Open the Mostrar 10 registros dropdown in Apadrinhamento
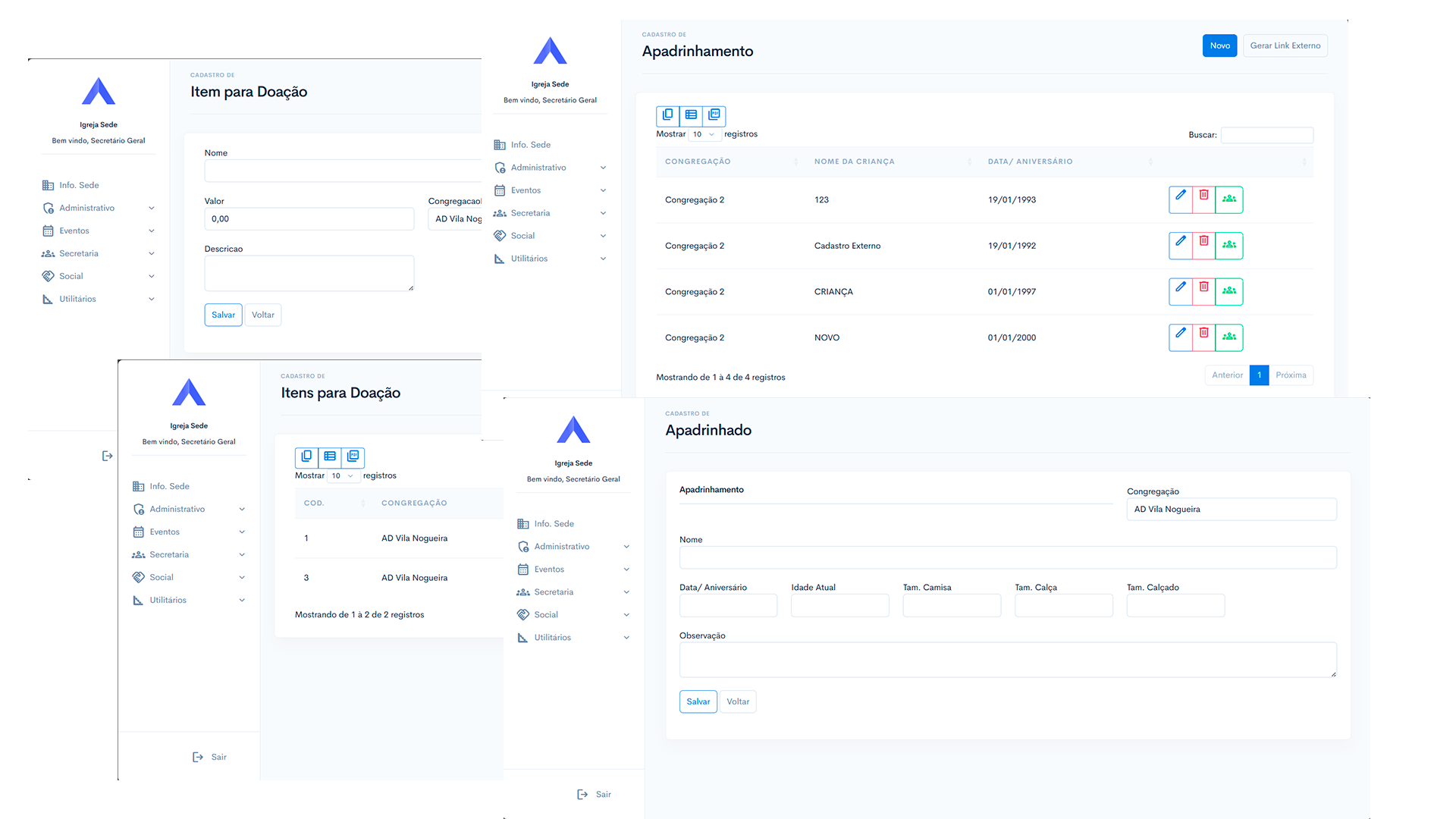This screenshot has width=1456, height=819. tap(704, 134)
